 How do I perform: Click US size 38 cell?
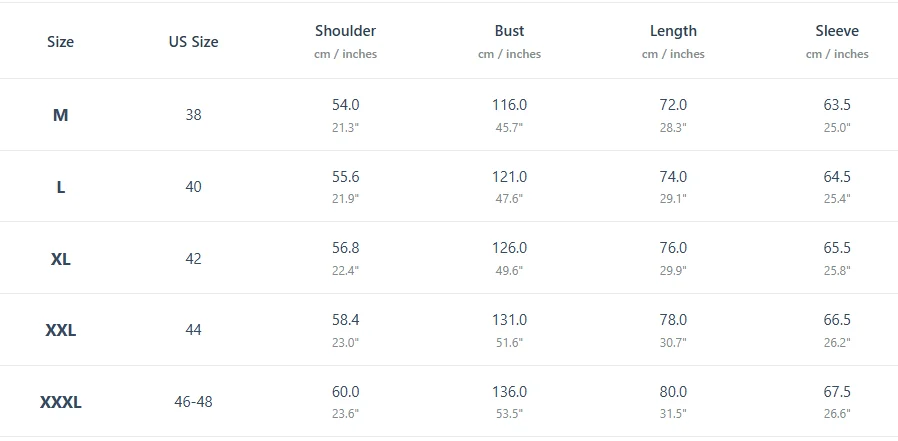(193, 115)
